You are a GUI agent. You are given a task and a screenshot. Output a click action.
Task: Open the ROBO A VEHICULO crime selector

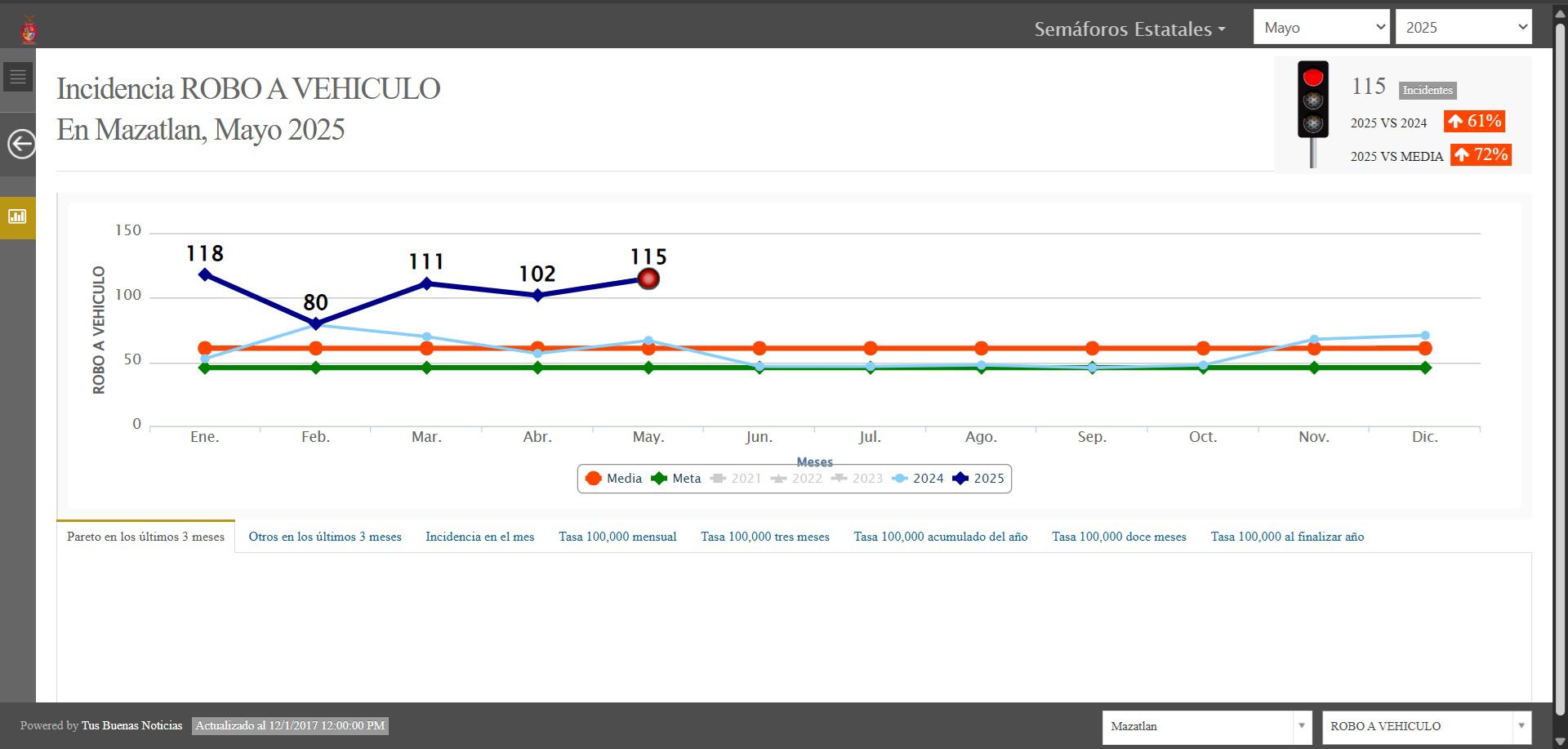click(x=1425, y=726)
